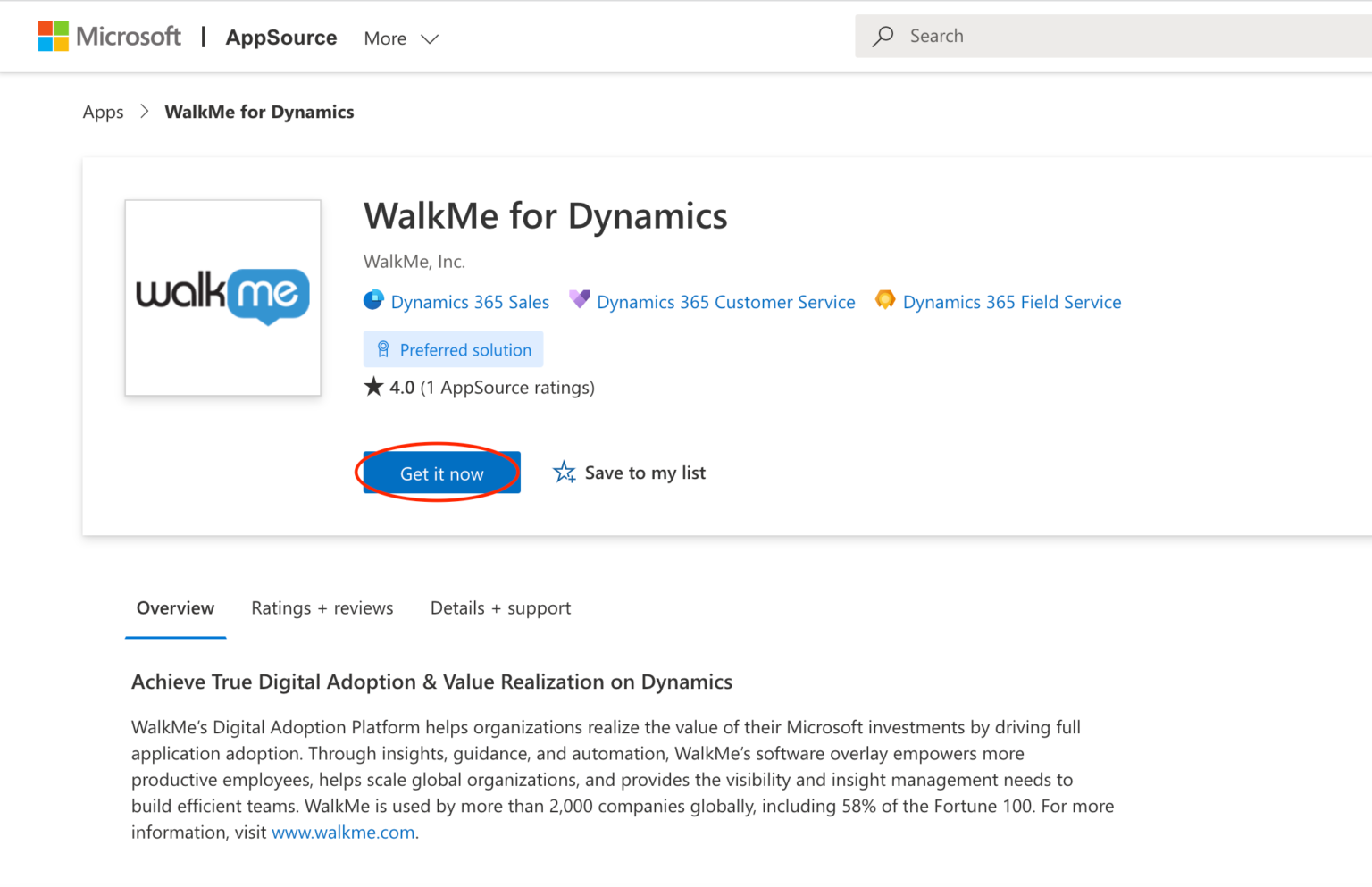This screenshot has height=887, width=1372.
Task: Open the AppSource home link
Action: click(x=280, y=38)
